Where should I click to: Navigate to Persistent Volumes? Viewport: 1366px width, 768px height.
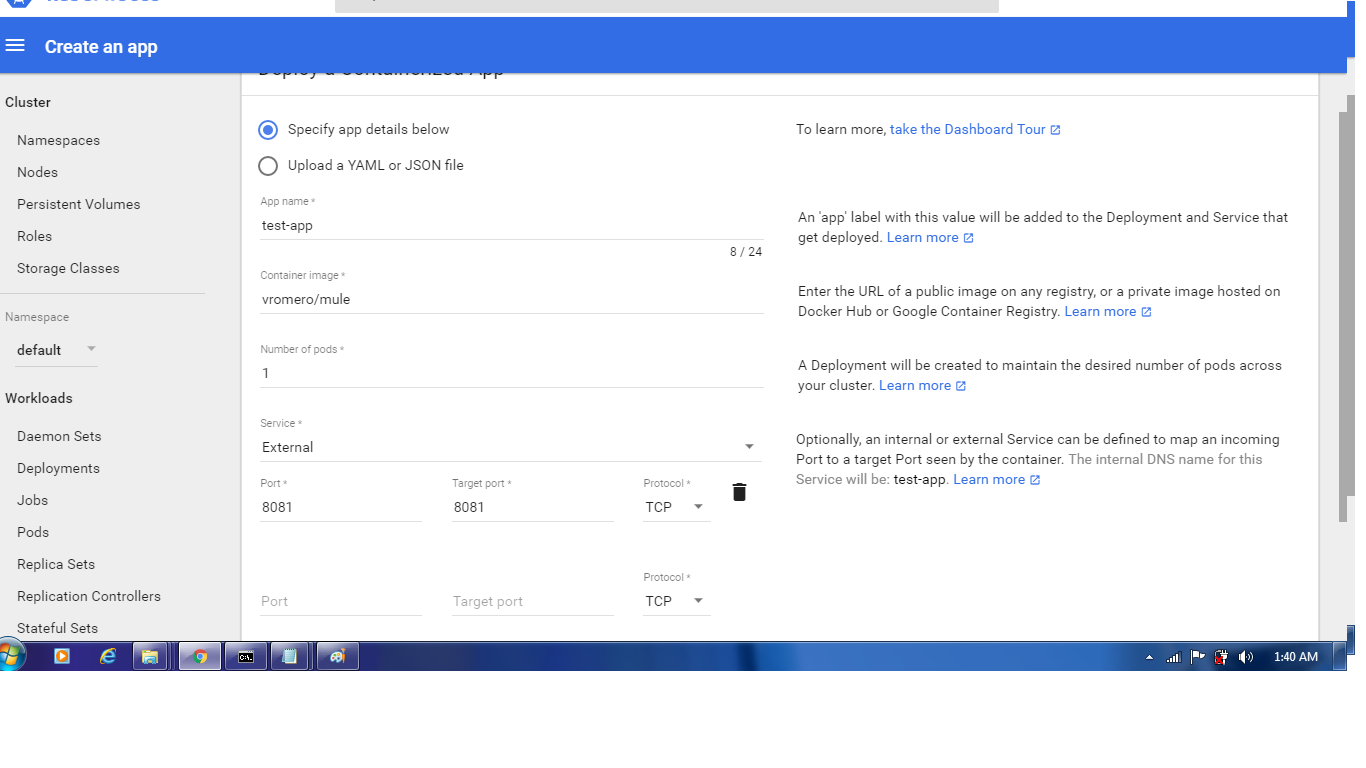[x=78, y=204]
